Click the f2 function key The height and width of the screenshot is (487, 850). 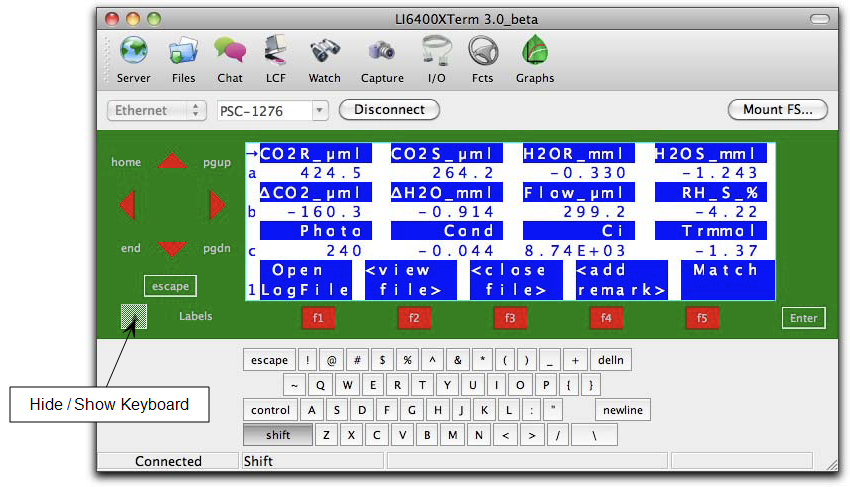point(414,318)
